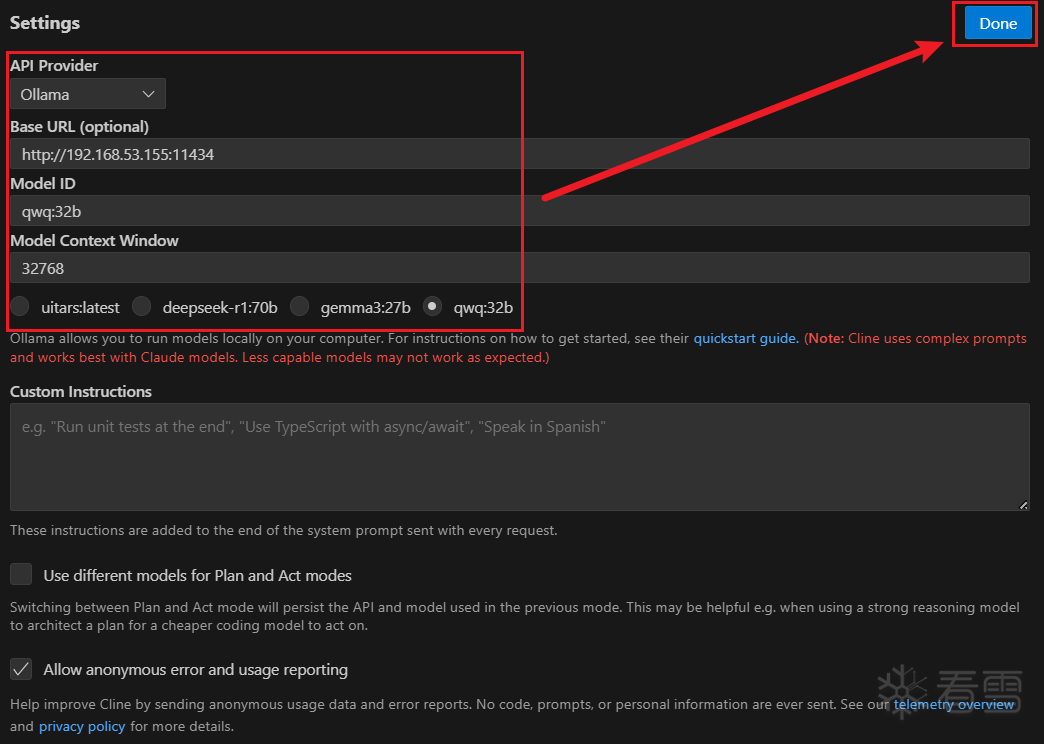Select the qwq:32b radio button
This screenshot has height=744, width=1044.
tap(433, 306)
